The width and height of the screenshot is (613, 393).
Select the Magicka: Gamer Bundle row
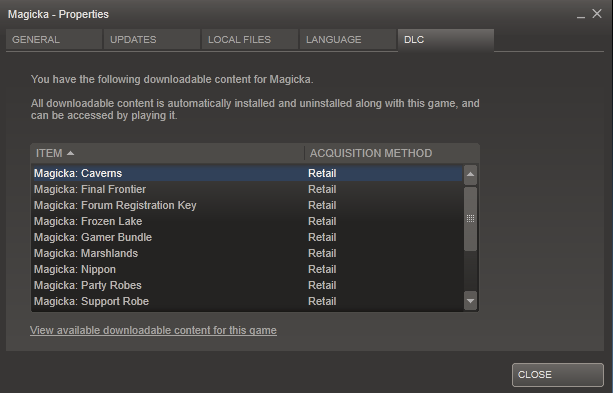pyautogui.click(x=247, y=237)
